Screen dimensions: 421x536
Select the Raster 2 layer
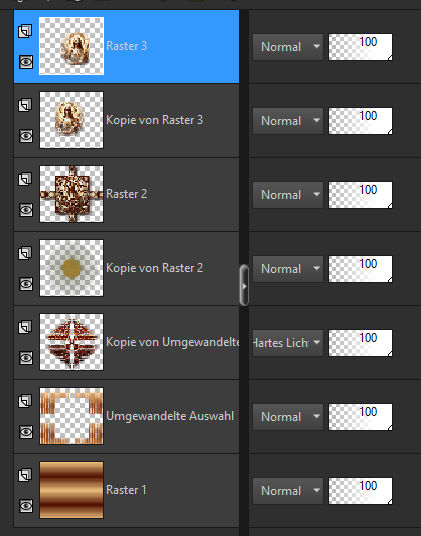click(x=126, y=194)
